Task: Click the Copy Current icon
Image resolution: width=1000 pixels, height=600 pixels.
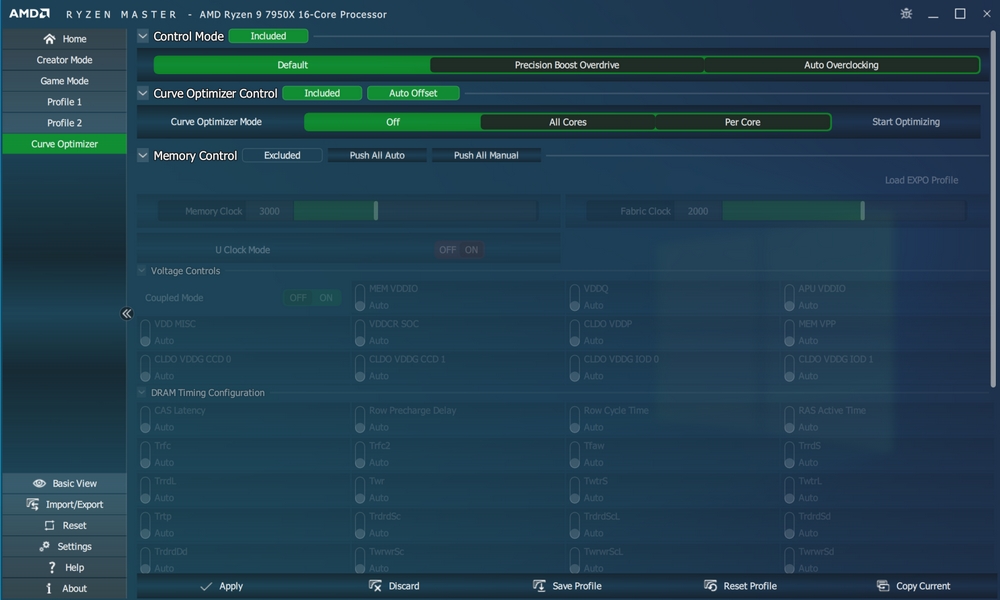Action: (883, 586)
